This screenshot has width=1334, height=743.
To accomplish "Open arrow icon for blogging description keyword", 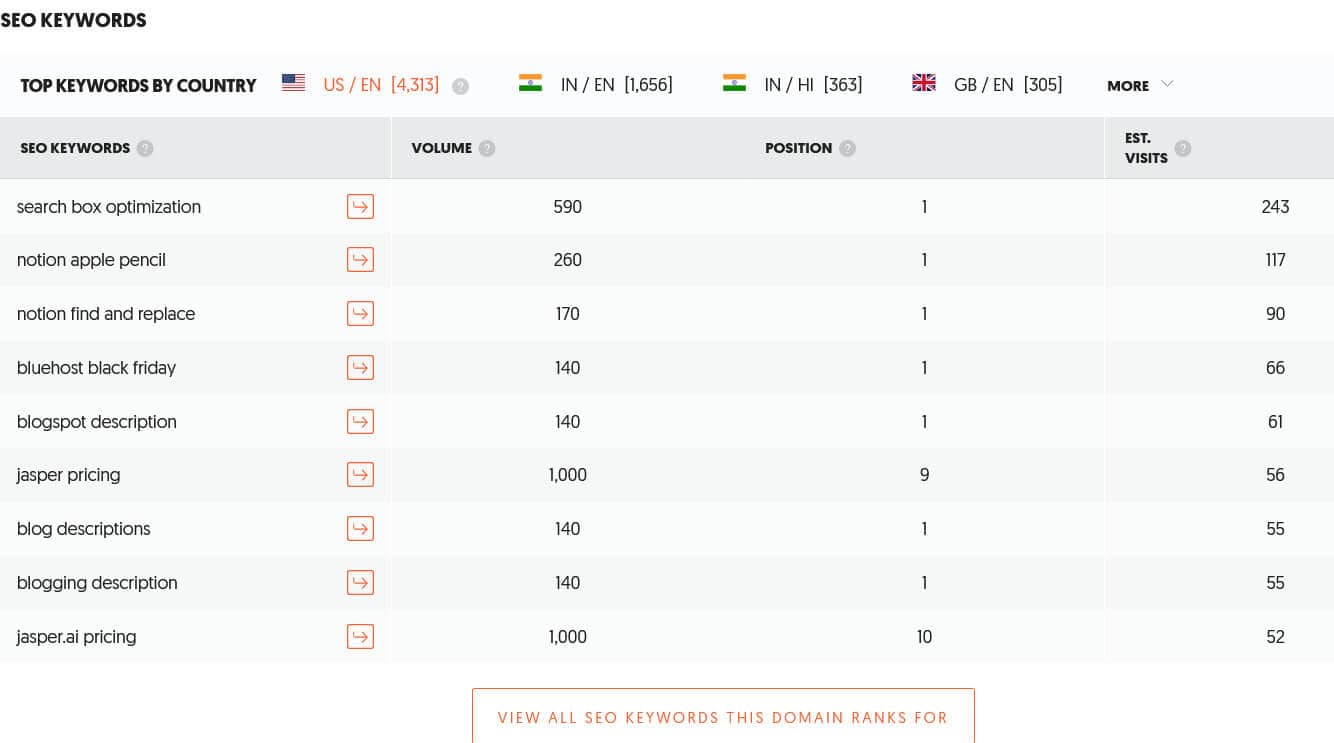I will (x=360, y=583).
